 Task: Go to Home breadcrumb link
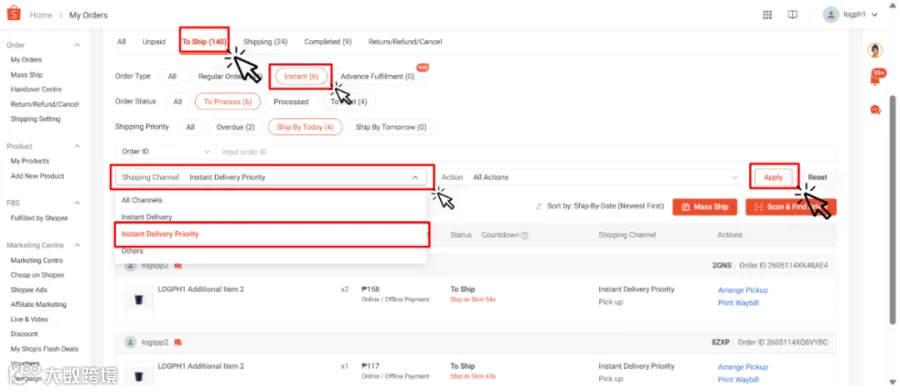[x=41, y=15]
